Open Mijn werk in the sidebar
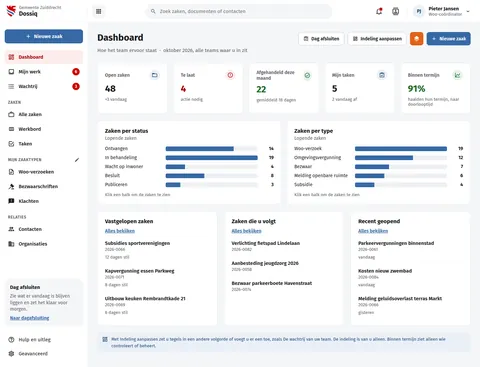Viewport: 480px width, 367px height. (44, 72)
